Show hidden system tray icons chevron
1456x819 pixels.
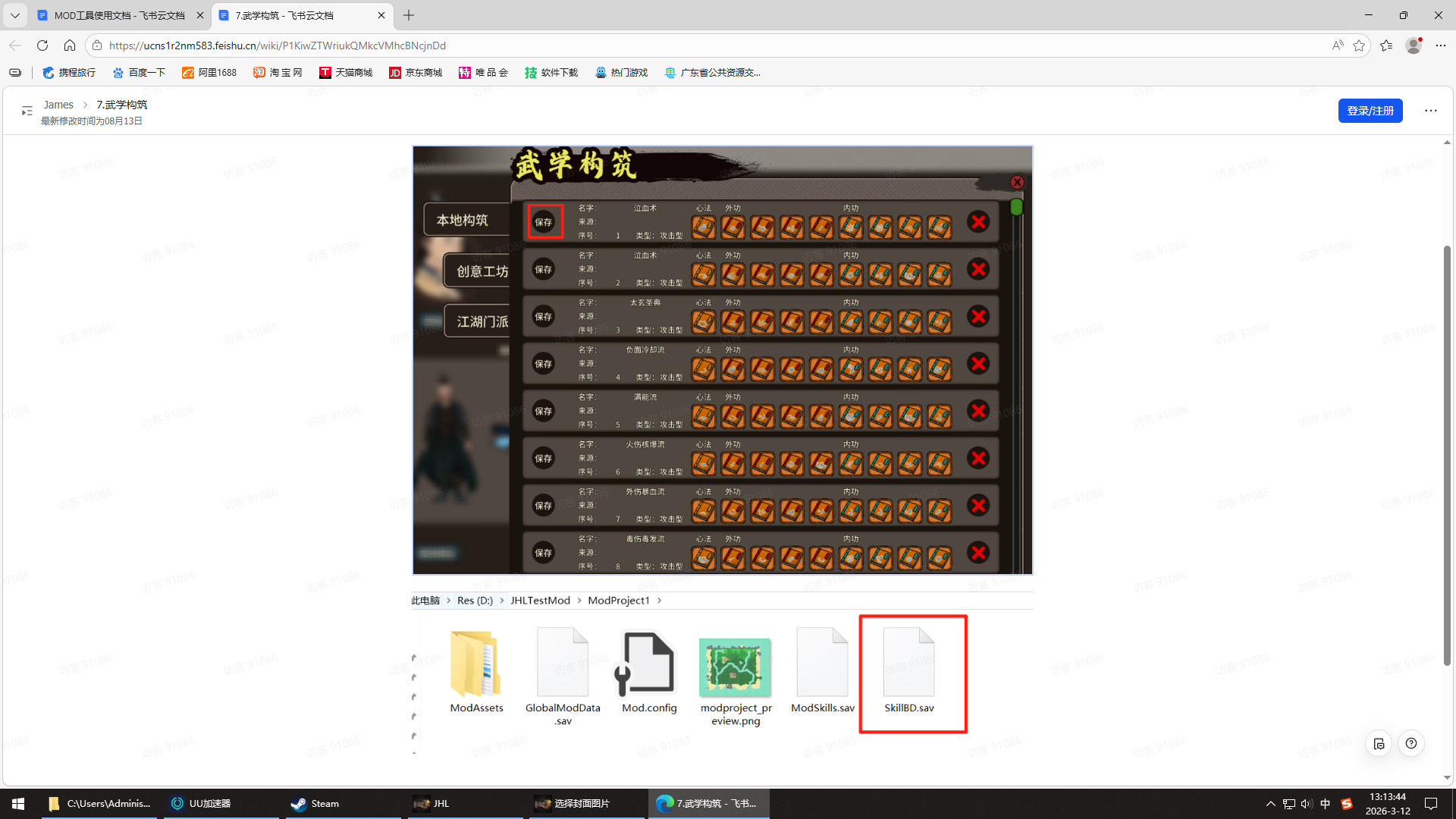[1270, 804]
